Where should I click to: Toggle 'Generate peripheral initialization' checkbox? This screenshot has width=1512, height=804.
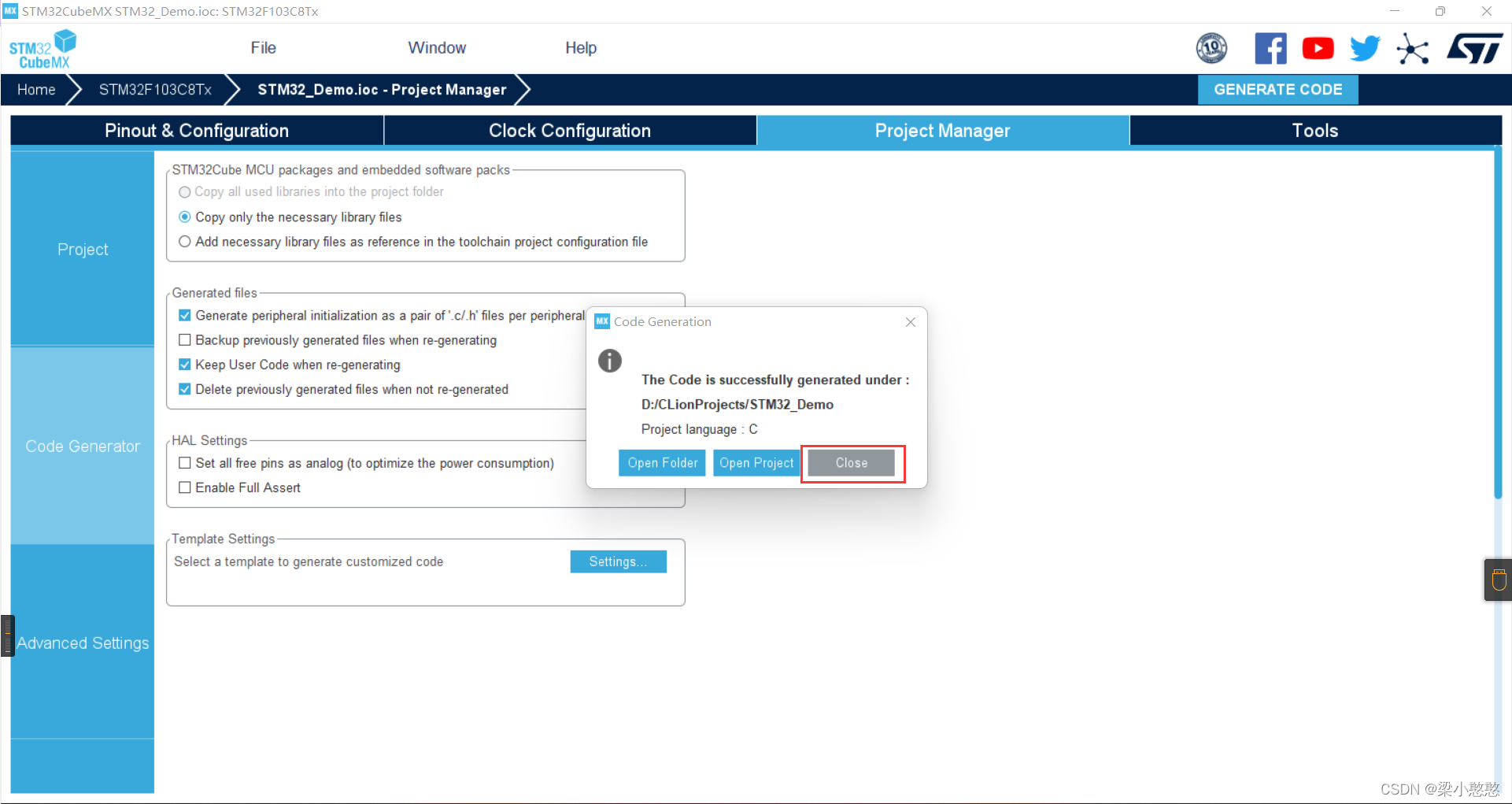coord(185,316)
